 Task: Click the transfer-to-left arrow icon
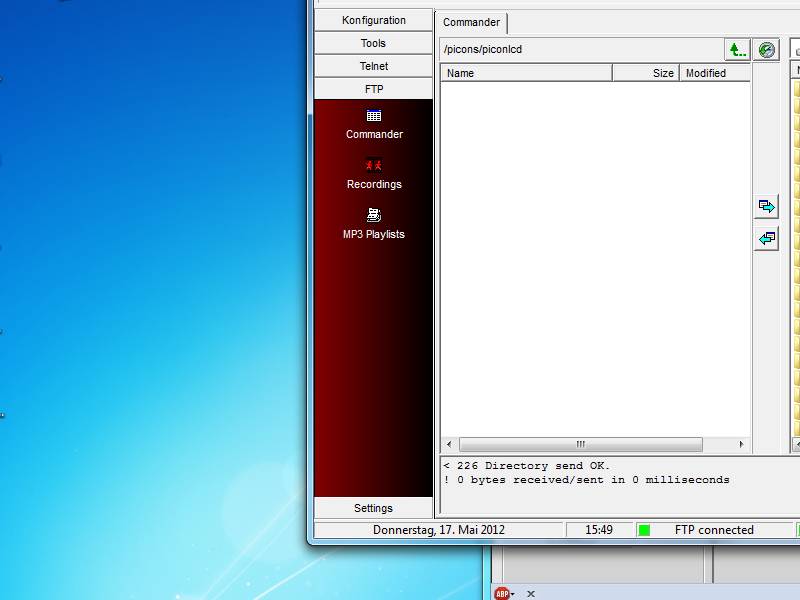(x=767, y=239)
